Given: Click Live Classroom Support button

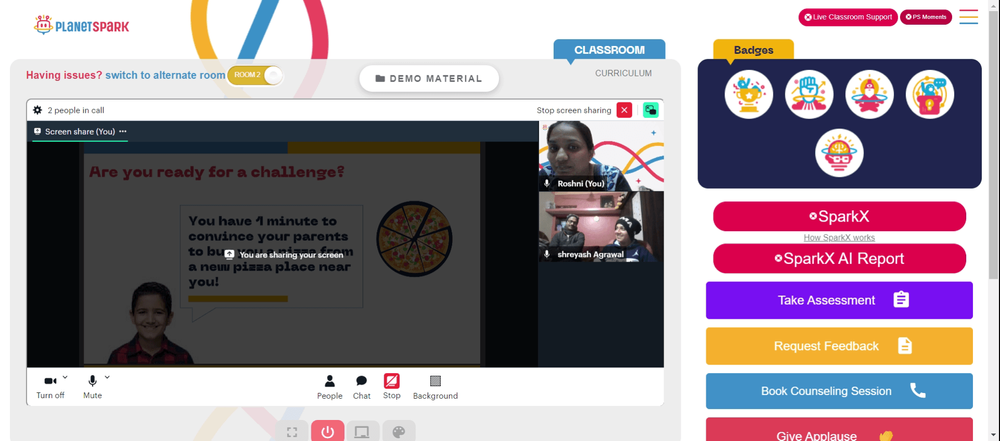Looking at the screenshot, I should pyautogui.click(x=848, y=17).
